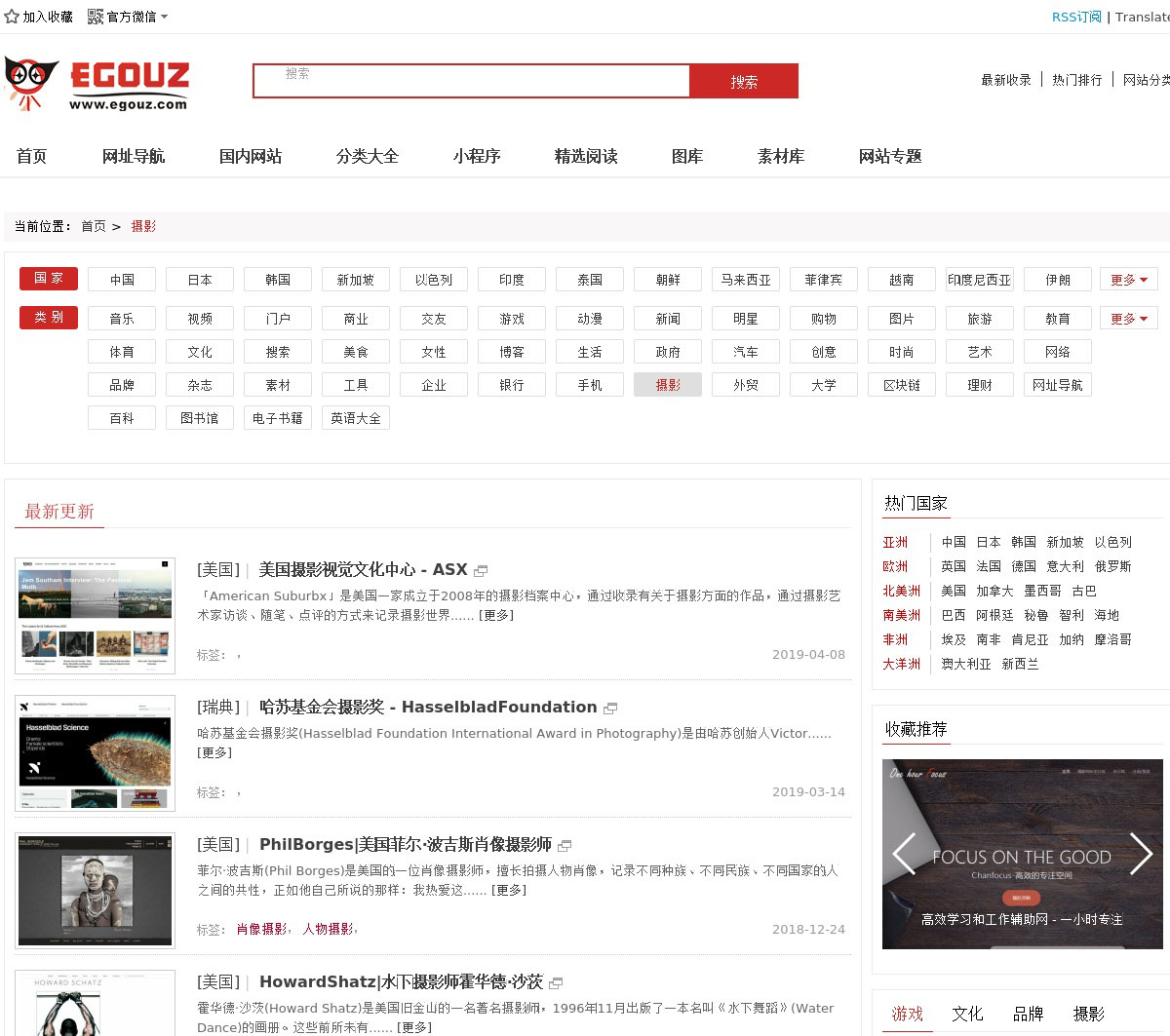
Task: Open 素材库 in main navigation
Action: 781,156
